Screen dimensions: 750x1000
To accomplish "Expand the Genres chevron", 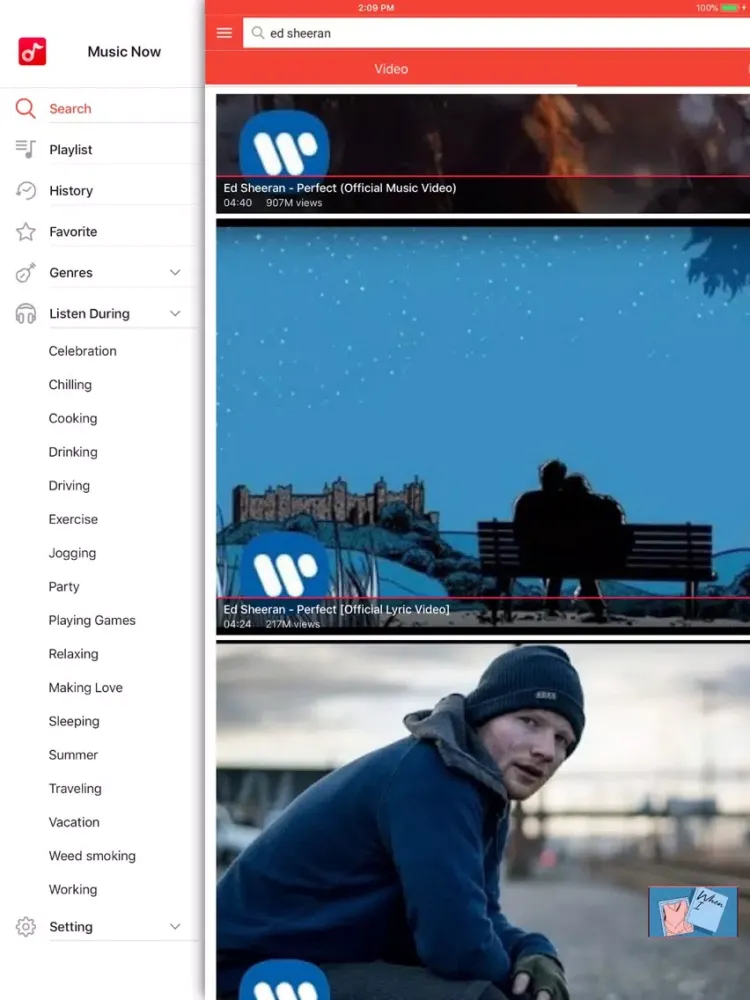I will point(175,272).
